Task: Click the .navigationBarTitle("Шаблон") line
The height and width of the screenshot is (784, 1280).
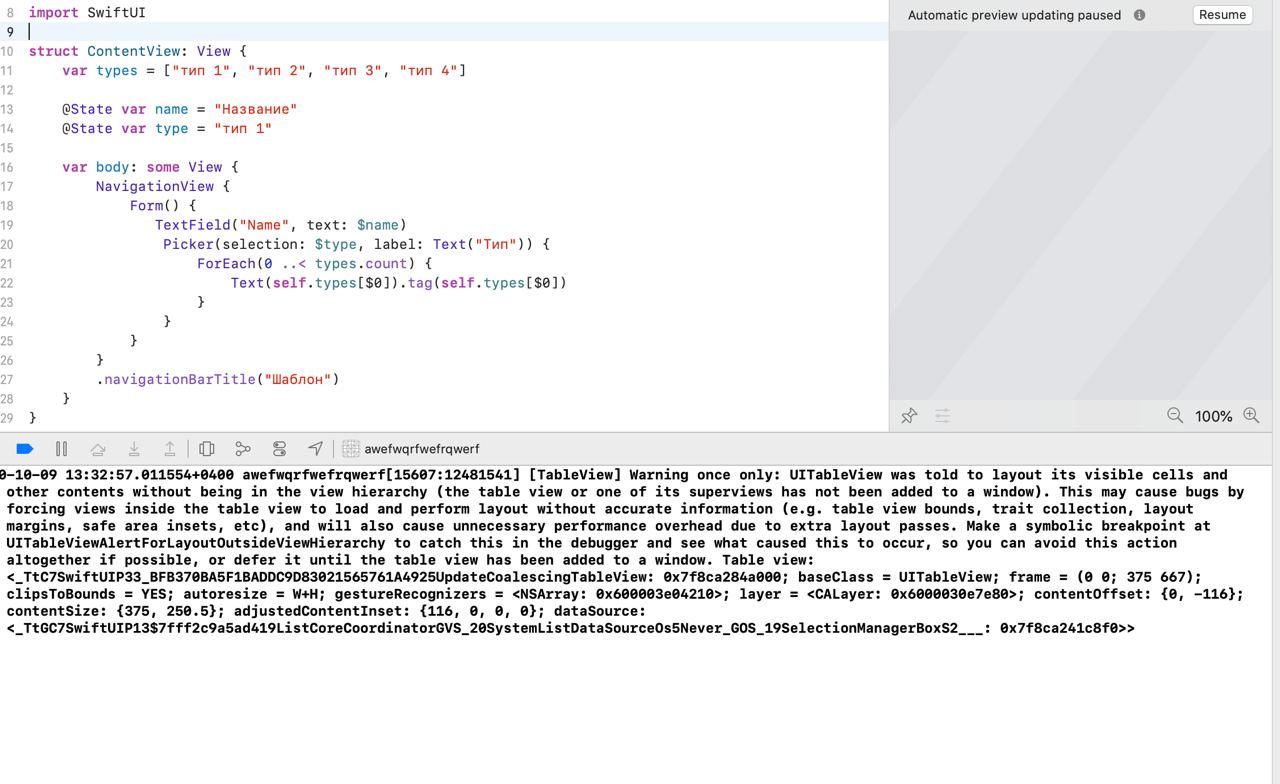Action: tap(218, 379)
